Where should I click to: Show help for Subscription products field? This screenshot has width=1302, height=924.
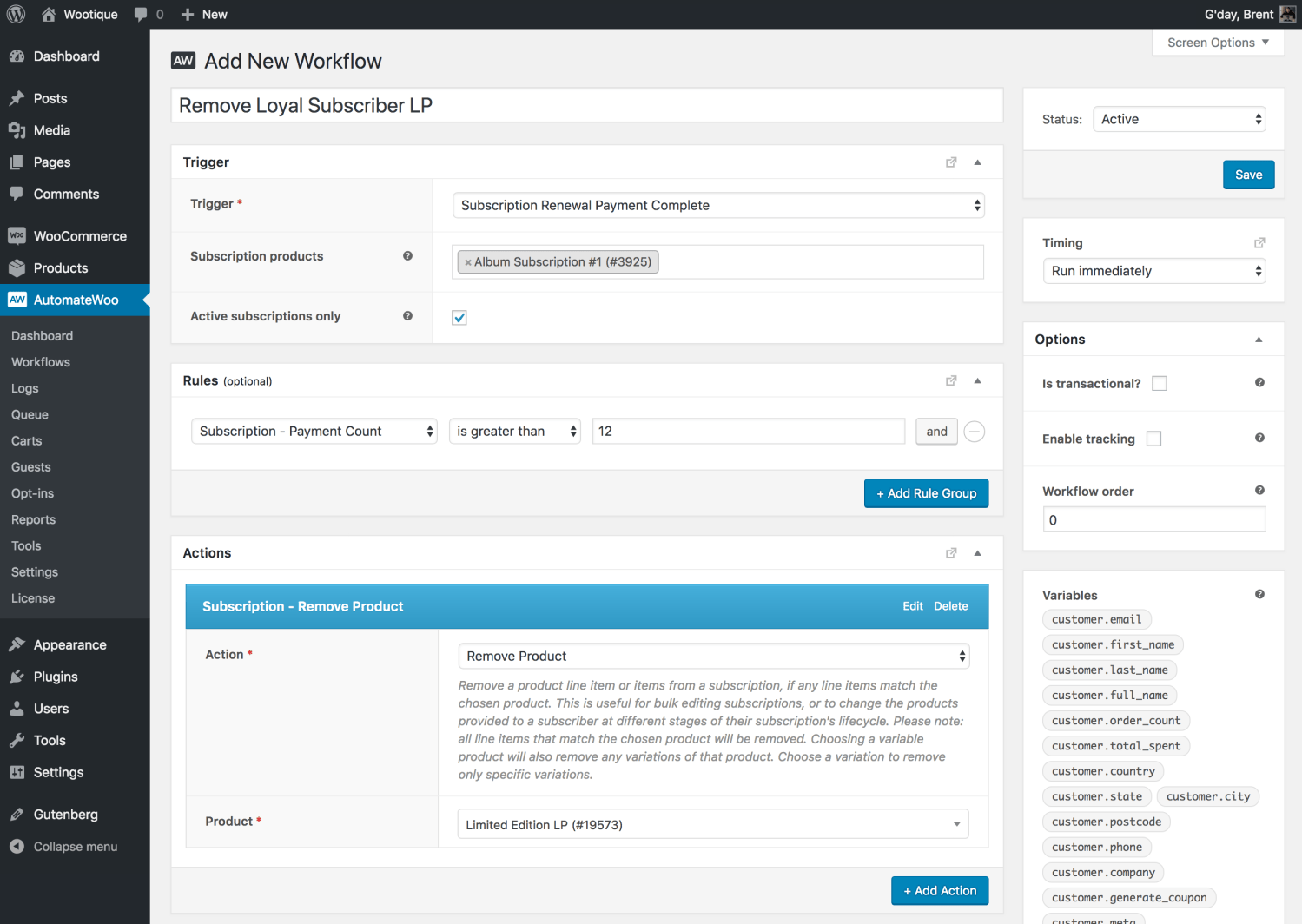(407, 256)
